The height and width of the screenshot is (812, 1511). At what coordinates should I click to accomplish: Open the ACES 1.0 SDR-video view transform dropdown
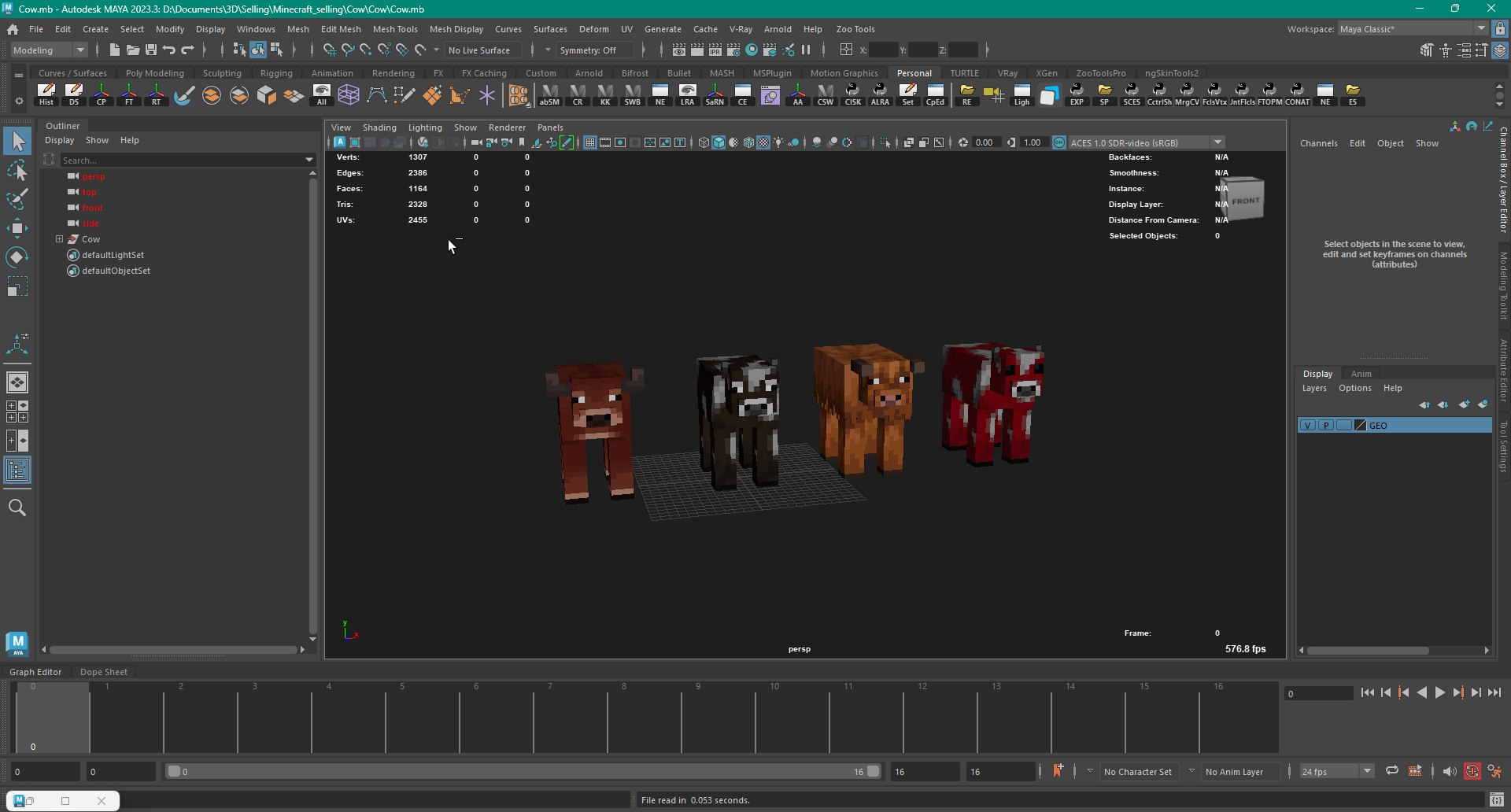(1146, 142)
